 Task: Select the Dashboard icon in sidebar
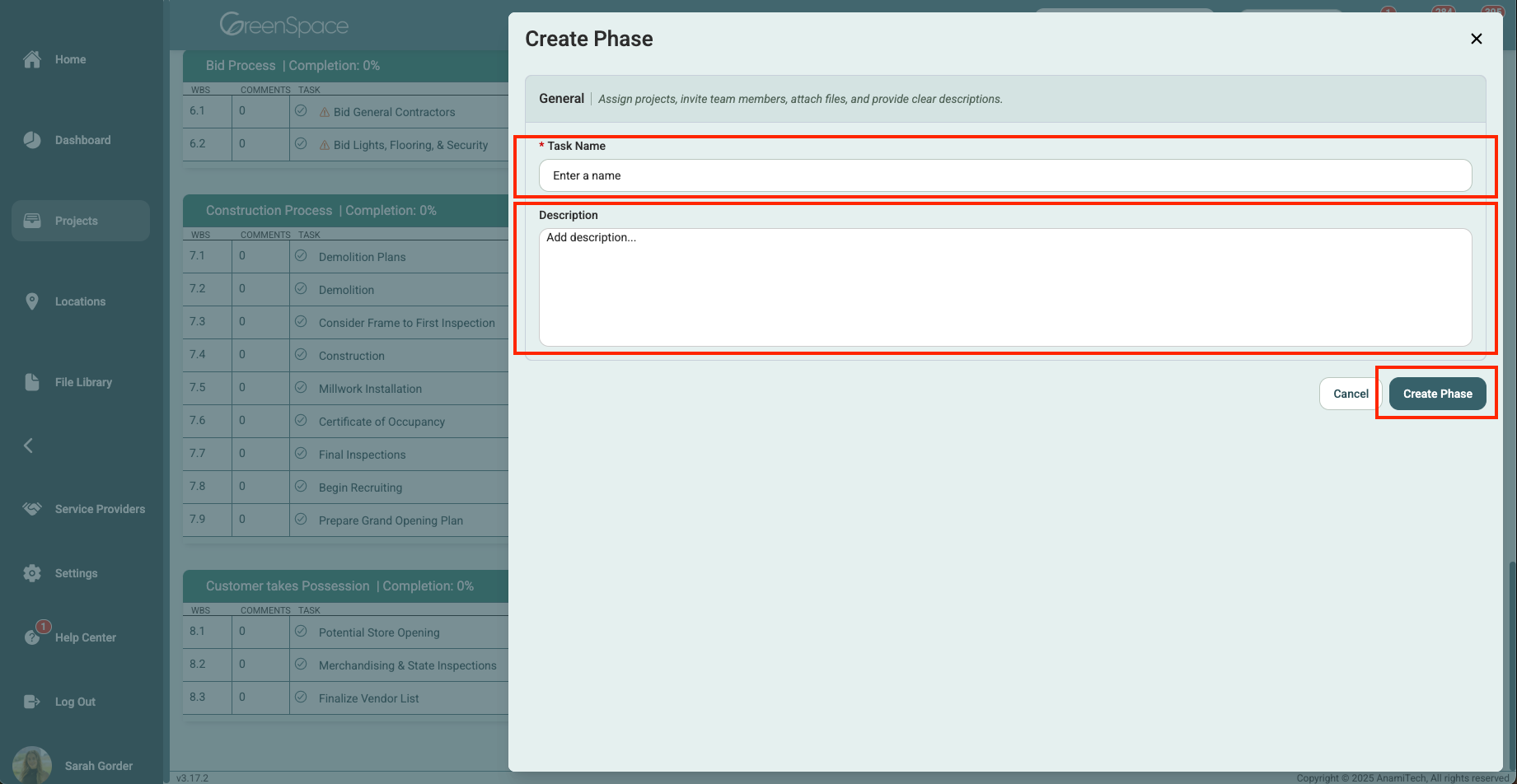tap(32, 139)
